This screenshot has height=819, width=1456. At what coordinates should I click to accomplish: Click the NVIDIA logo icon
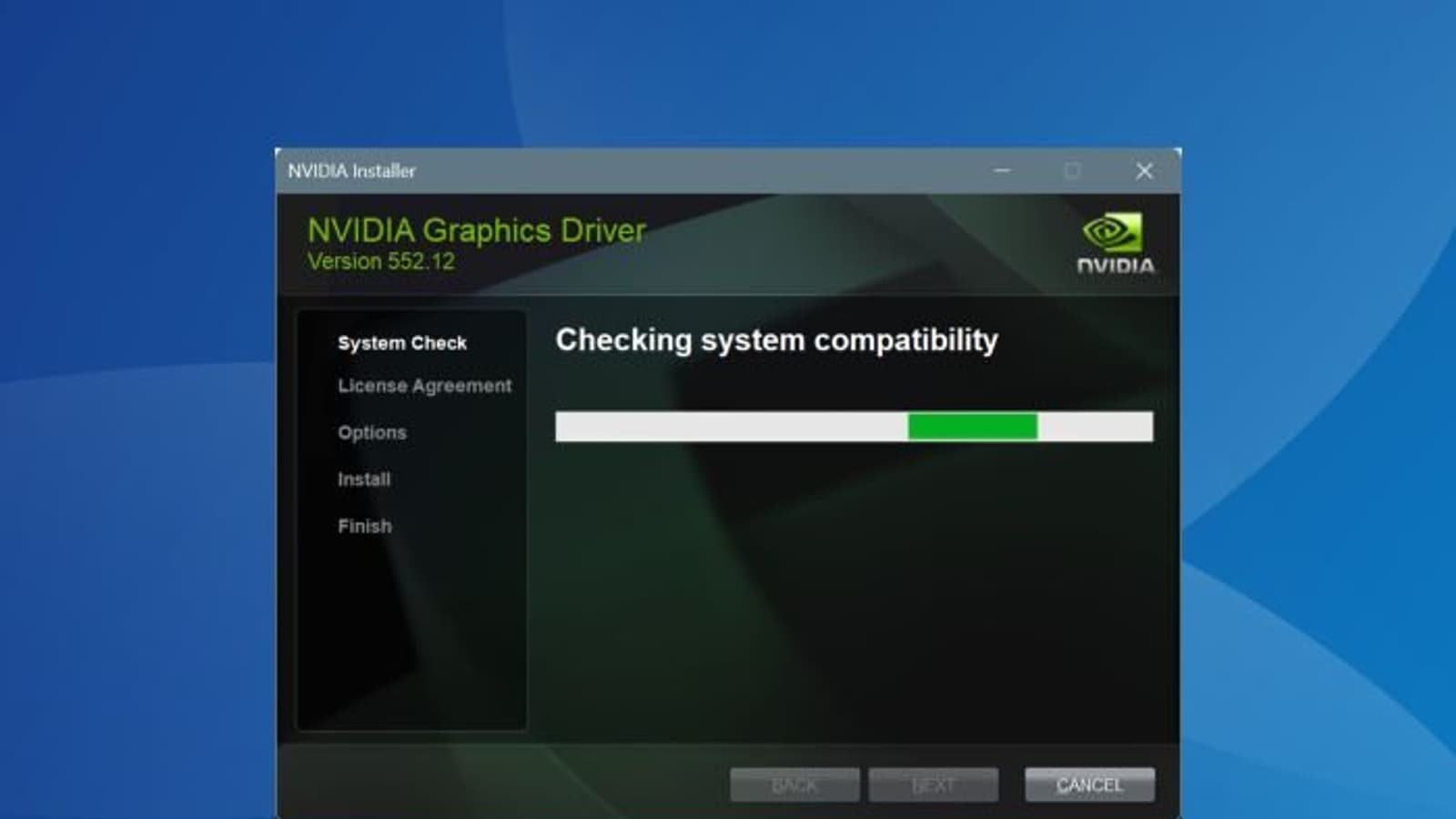pos(1115,243)
